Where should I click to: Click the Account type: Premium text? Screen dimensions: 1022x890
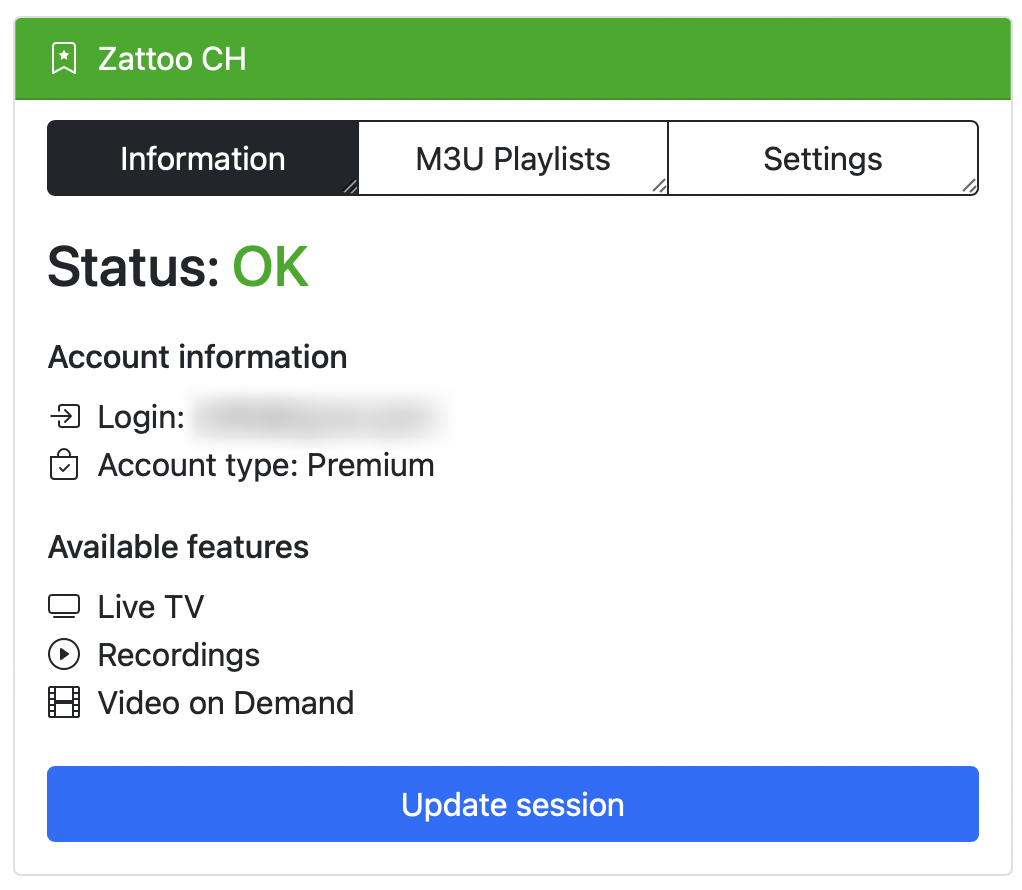pyautogui.click(x=266, y=465)
